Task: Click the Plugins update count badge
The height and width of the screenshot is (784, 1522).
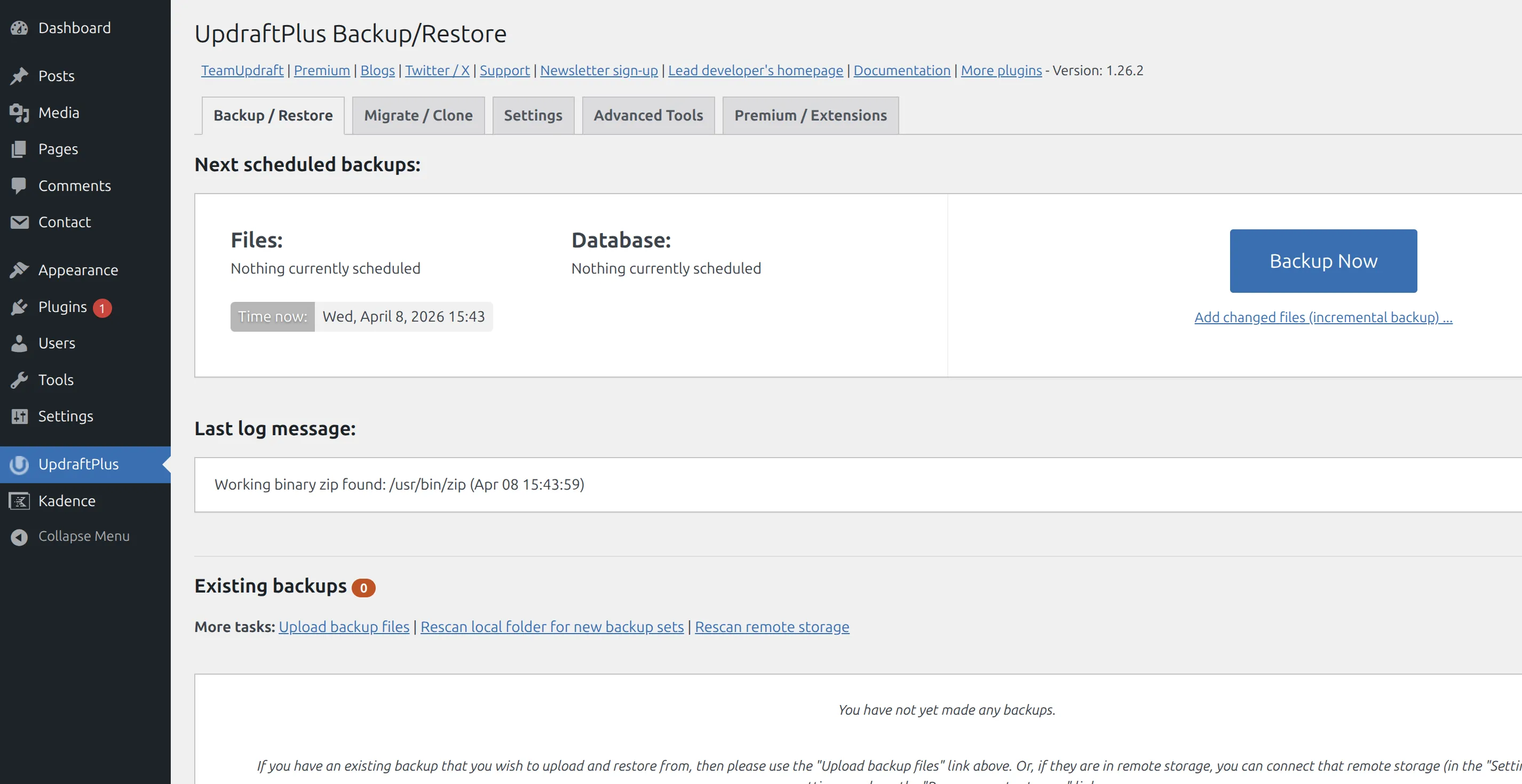Action: (102, 308)
